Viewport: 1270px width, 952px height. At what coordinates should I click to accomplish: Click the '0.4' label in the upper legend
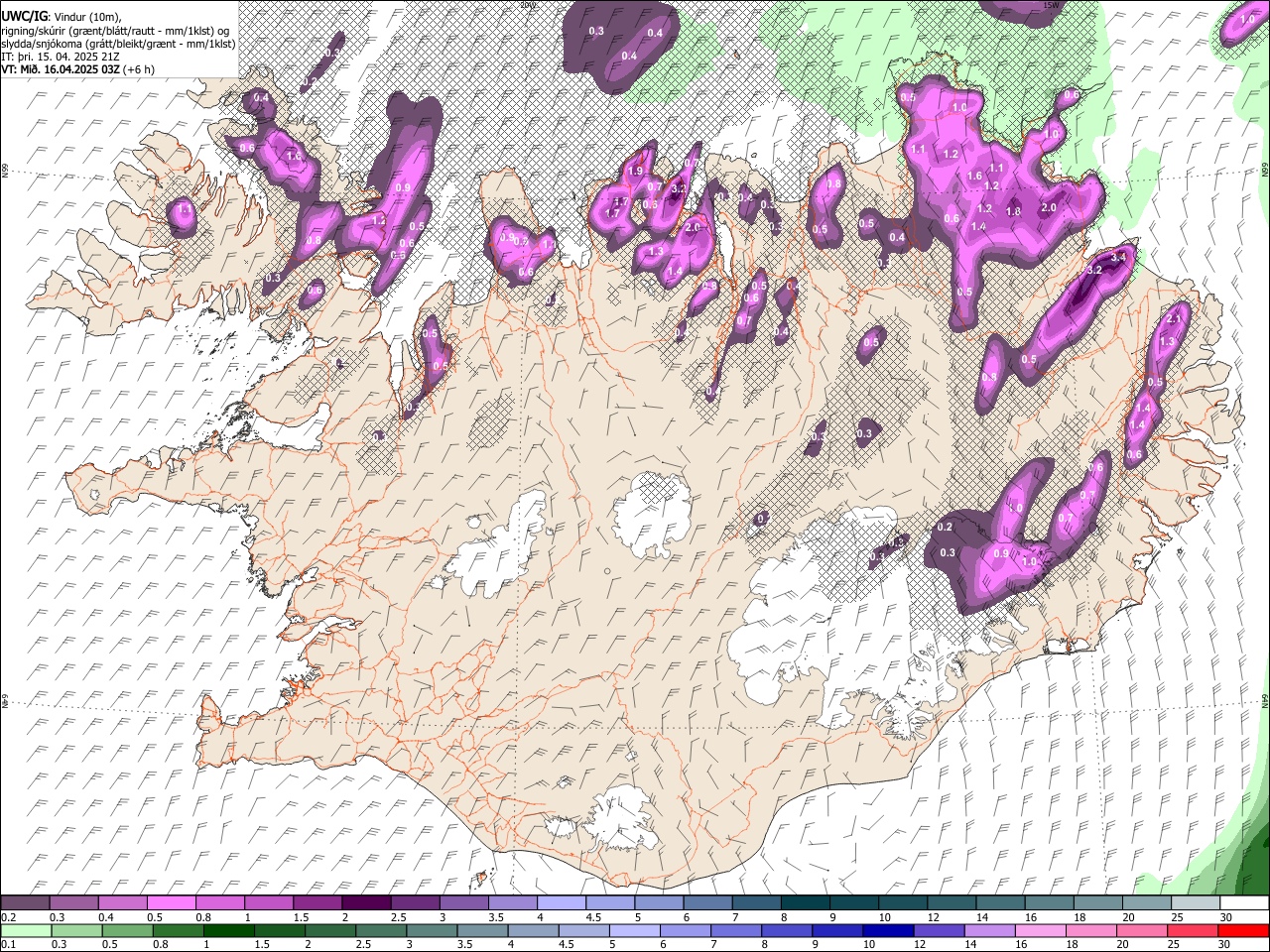tap(106, 917)
